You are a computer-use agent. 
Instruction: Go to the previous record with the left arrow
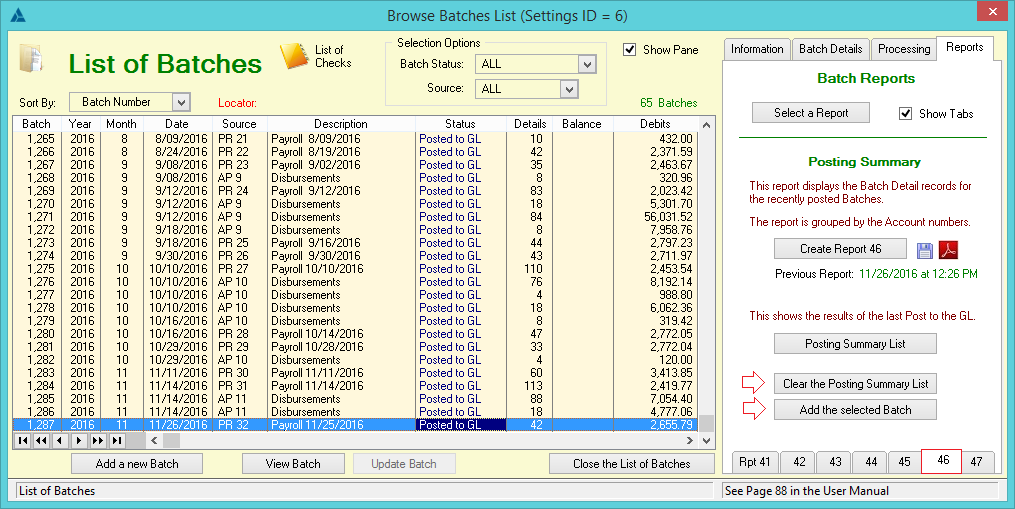coord(60,440)
